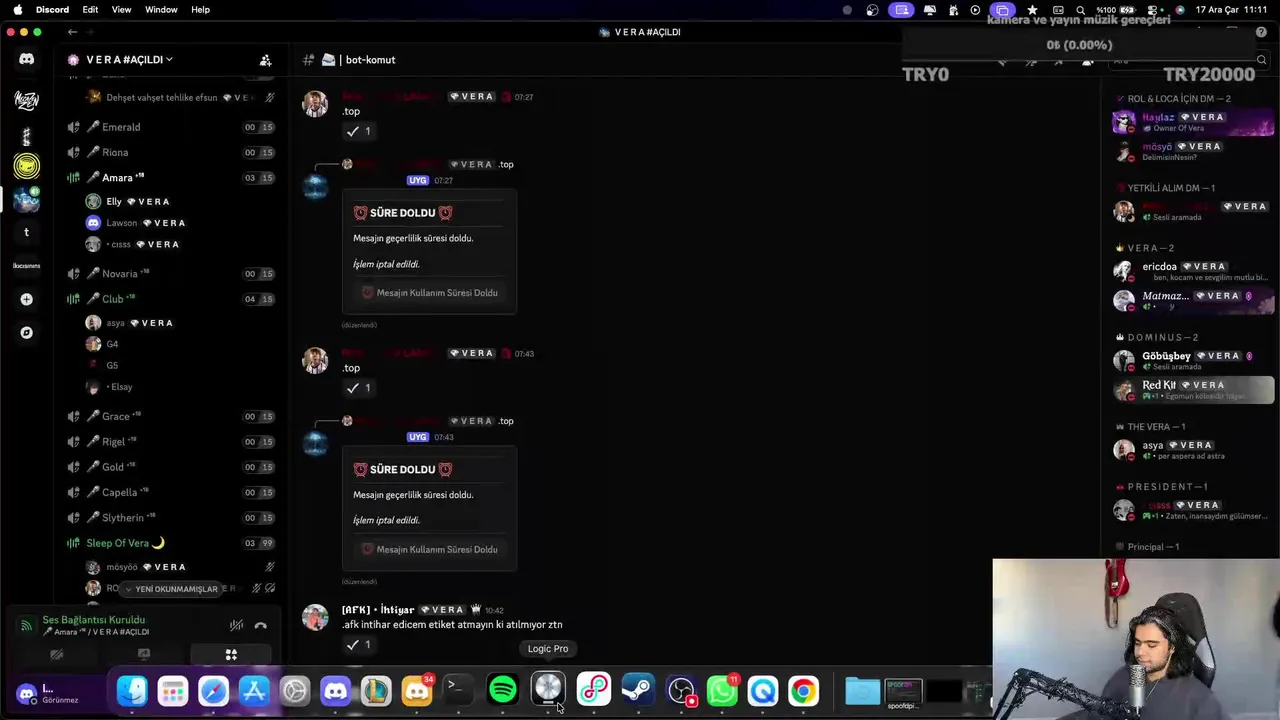Open the user avatar with Görünmez status

27,692
